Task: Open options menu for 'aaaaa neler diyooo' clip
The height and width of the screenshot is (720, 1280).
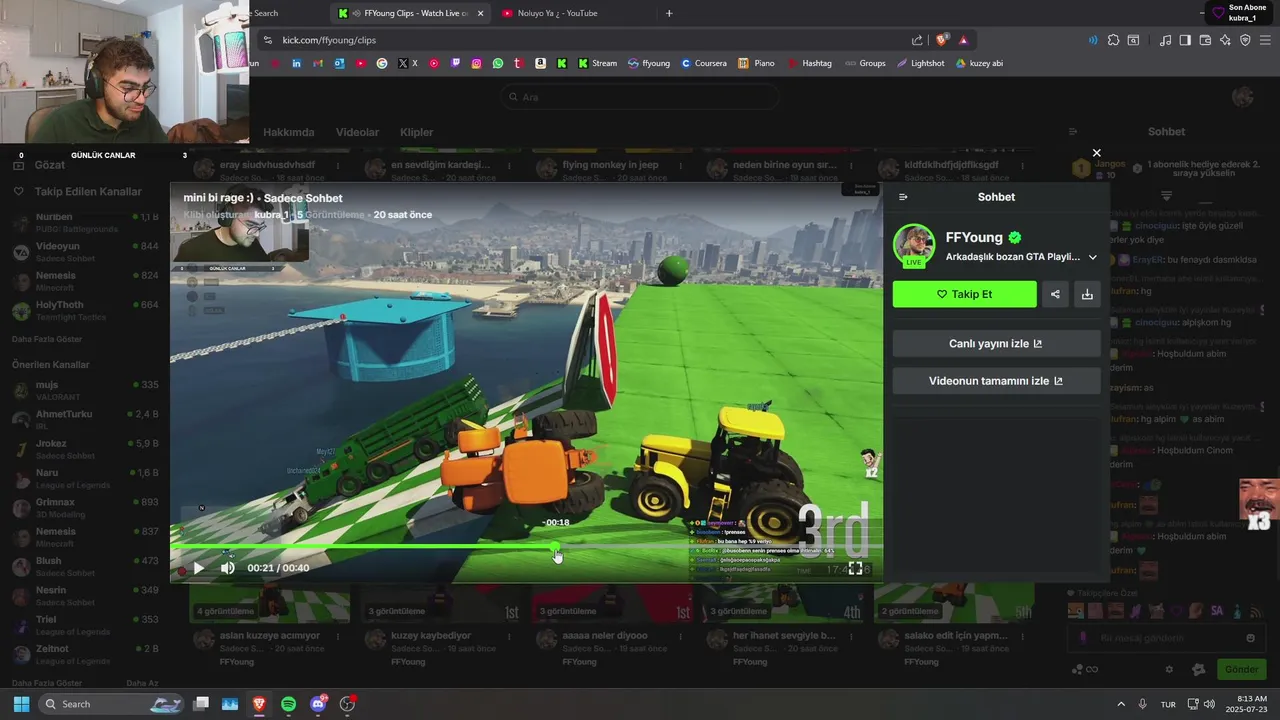Action: [x=680, y=636]
